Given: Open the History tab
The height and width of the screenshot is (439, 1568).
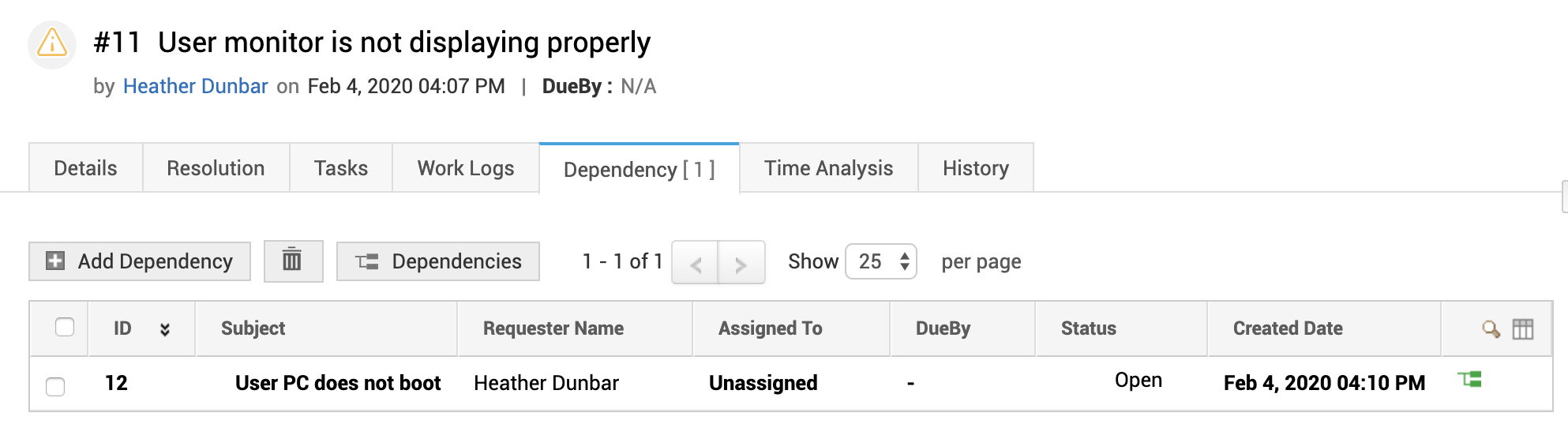Looking at the screenshot, I should [x=975, y=168].
